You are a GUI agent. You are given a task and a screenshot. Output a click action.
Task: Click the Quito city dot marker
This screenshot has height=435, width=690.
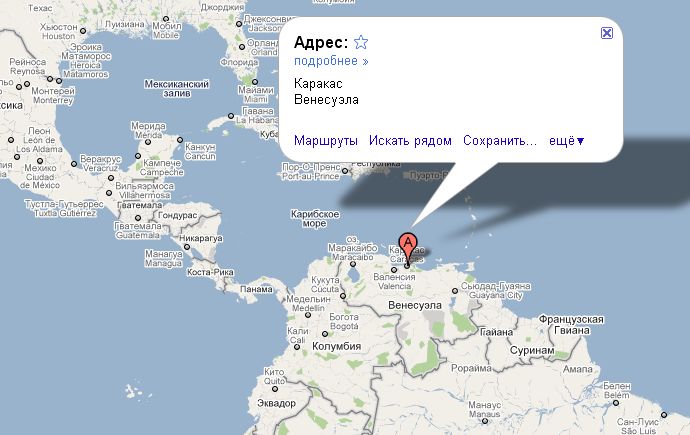coord(275,389)
